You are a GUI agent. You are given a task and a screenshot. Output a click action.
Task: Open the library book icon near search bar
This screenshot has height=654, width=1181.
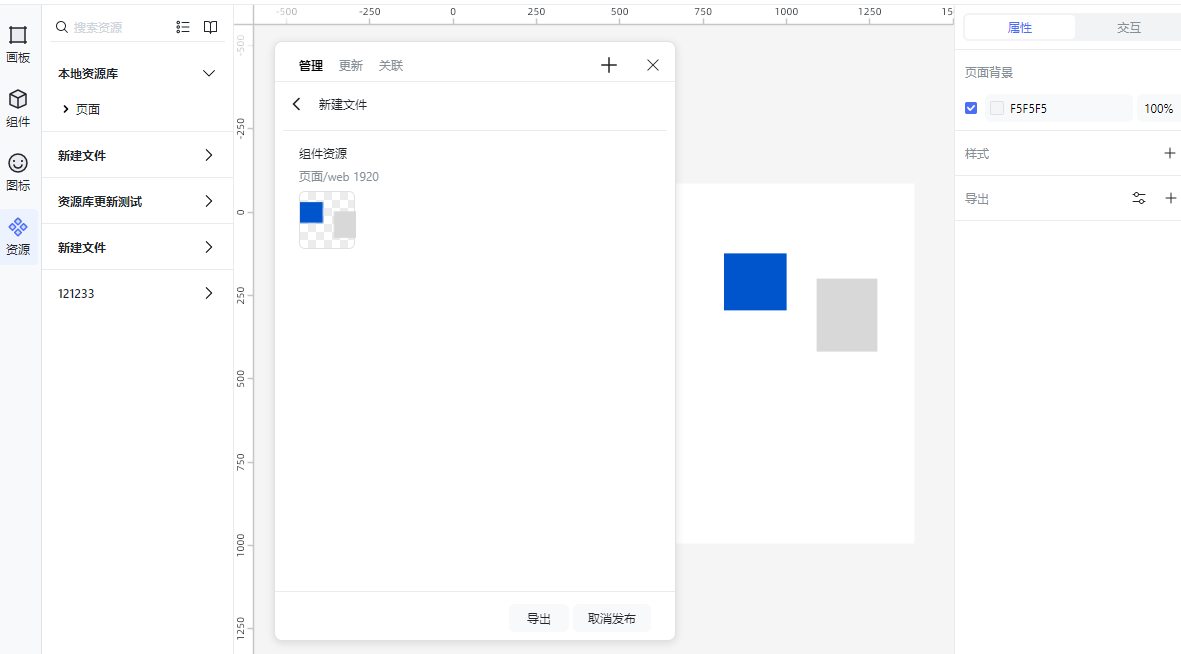[x=210, y=27]
